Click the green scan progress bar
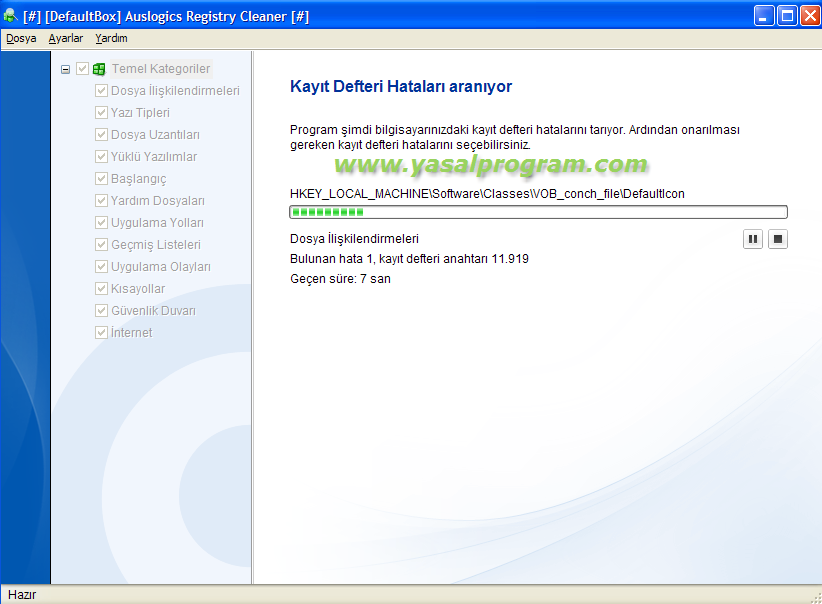822x604 pixels. 538,212
